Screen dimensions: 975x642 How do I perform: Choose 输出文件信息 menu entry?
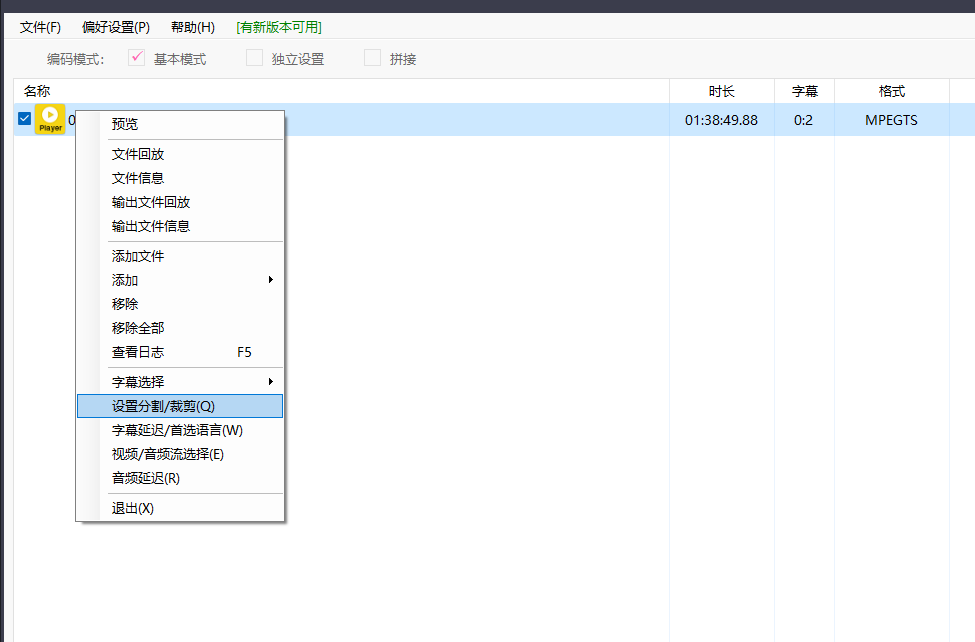(180, 226)
